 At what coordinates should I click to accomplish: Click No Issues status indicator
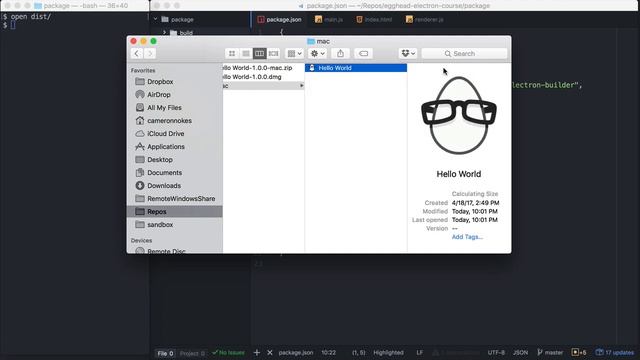pos(229,353)
